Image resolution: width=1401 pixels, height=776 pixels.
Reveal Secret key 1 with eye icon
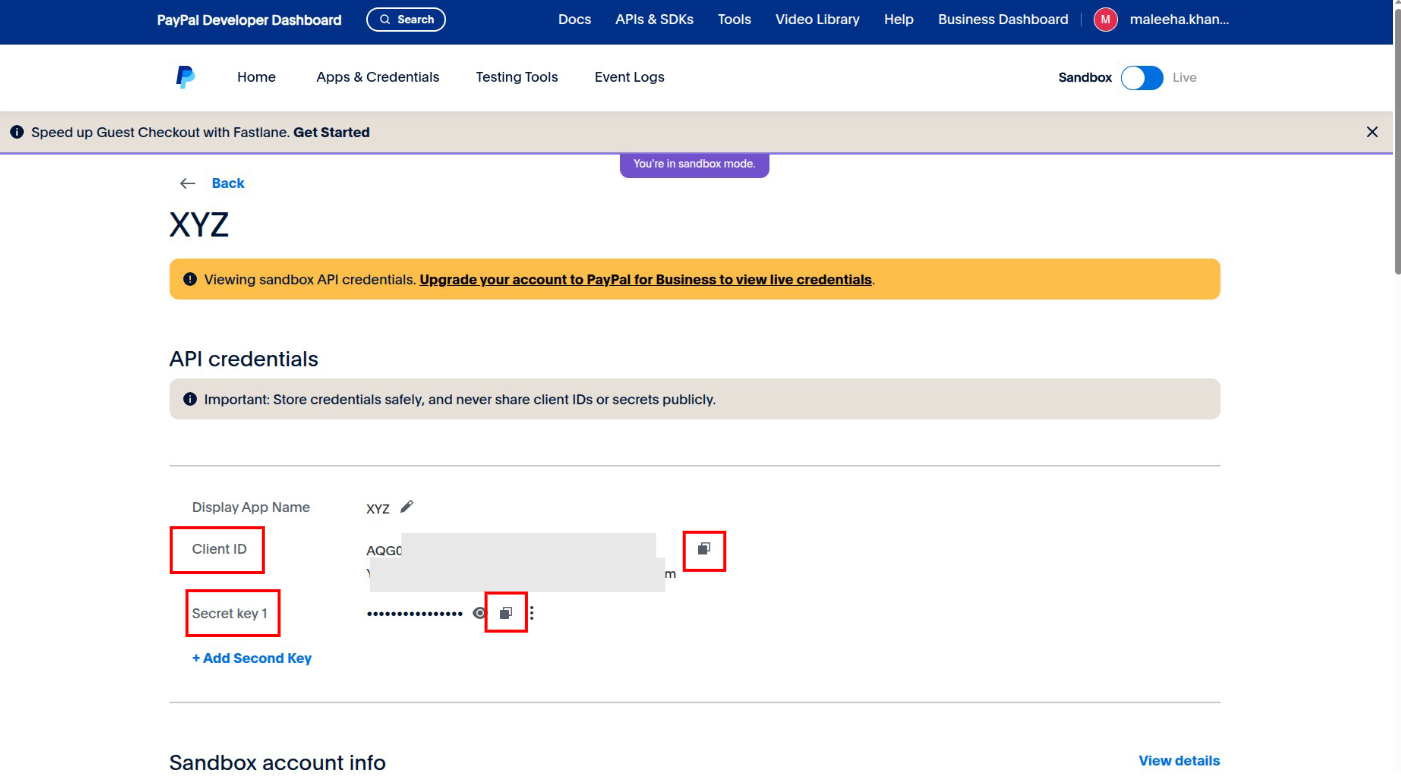[x=479, y=613]
